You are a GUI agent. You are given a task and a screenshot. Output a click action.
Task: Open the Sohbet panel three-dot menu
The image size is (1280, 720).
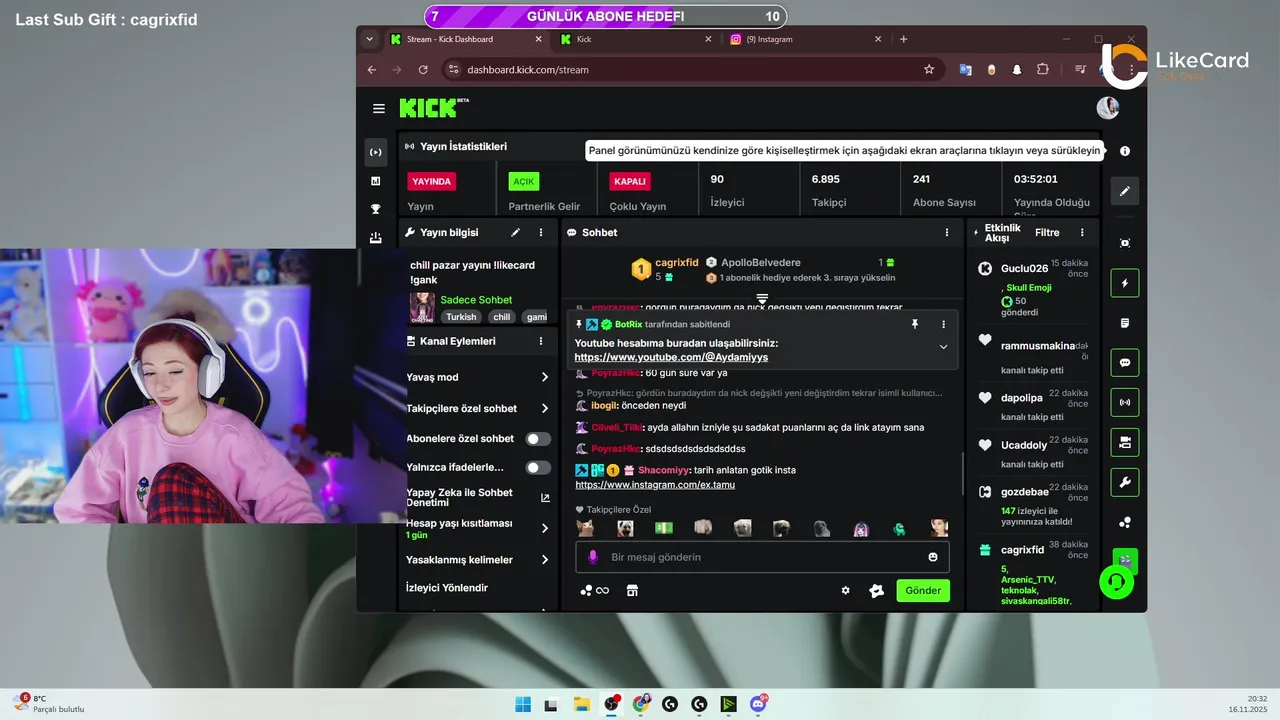(947, 232)
